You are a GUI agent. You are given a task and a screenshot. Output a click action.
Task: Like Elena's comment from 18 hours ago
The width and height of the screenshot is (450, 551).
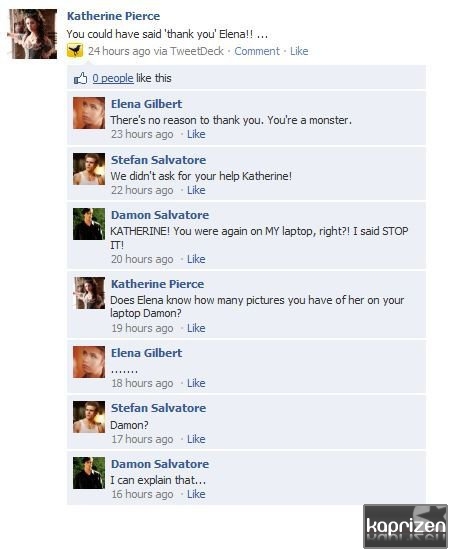click(x=196, y=383)
